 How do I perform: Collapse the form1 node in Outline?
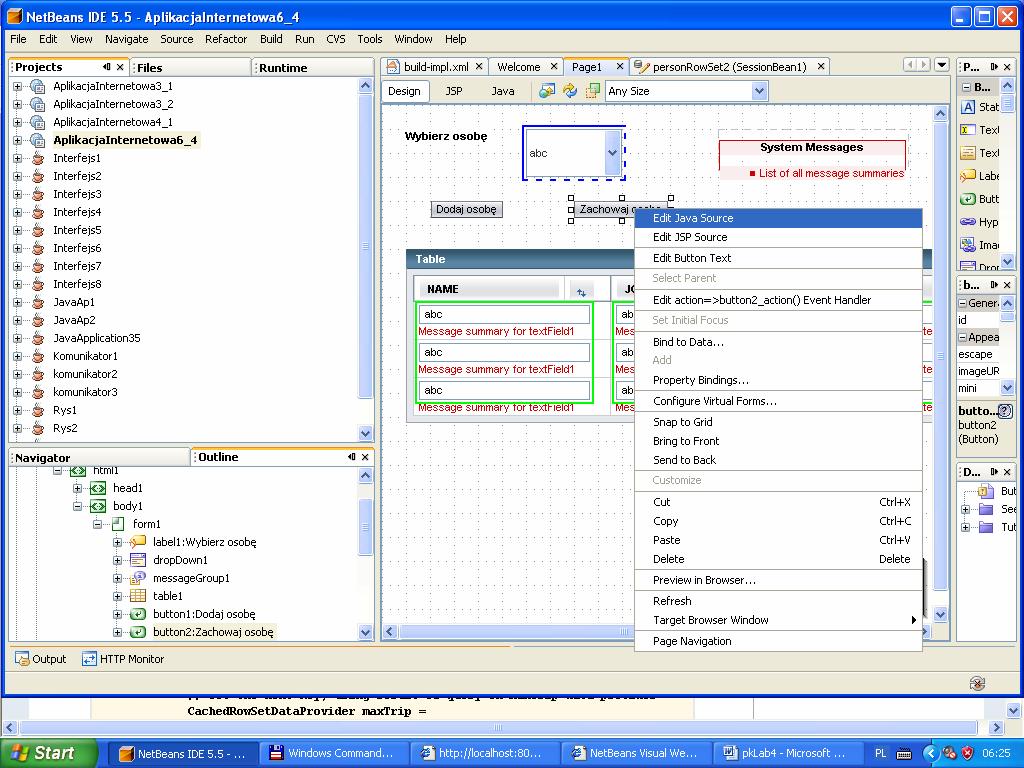[97, 524]
